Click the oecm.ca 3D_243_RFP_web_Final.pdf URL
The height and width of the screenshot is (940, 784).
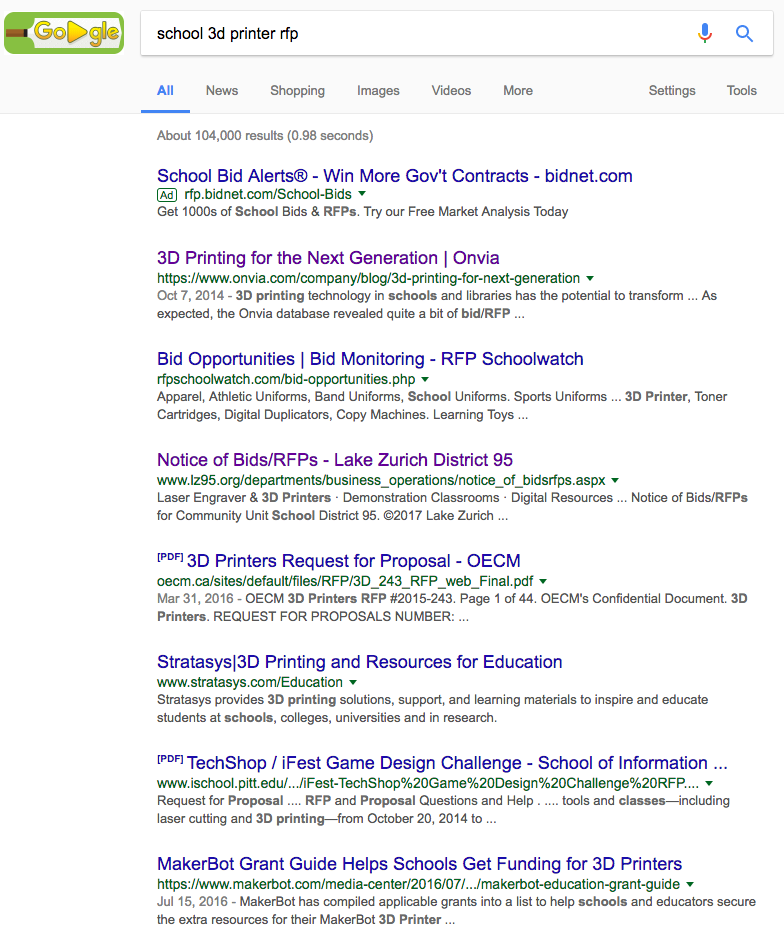[x=345, y=582]
